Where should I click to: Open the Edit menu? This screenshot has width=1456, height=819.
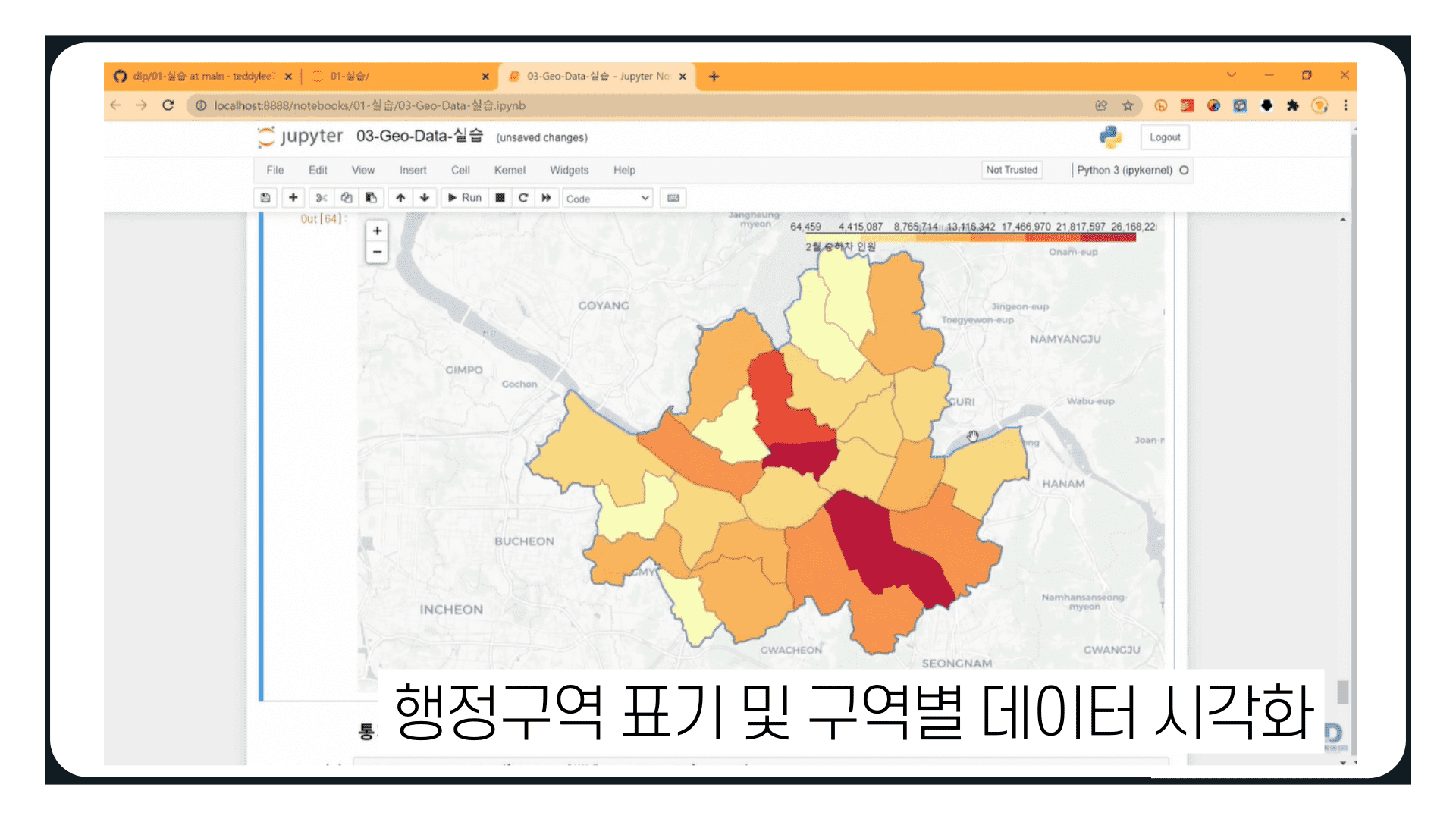coord(318,170)
